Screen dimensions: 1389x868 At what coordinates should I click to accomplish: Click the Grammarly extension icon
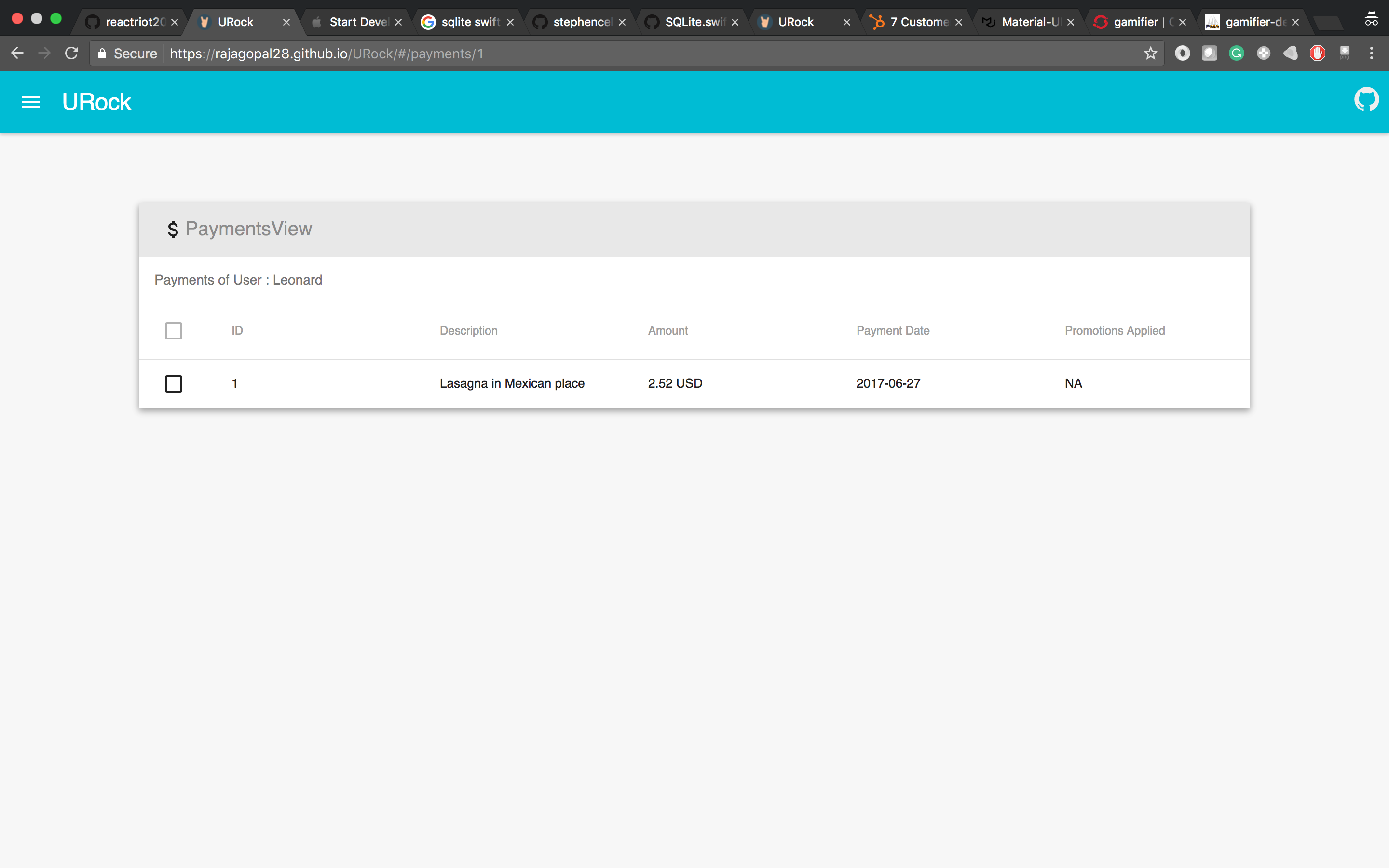[1236, 54]
